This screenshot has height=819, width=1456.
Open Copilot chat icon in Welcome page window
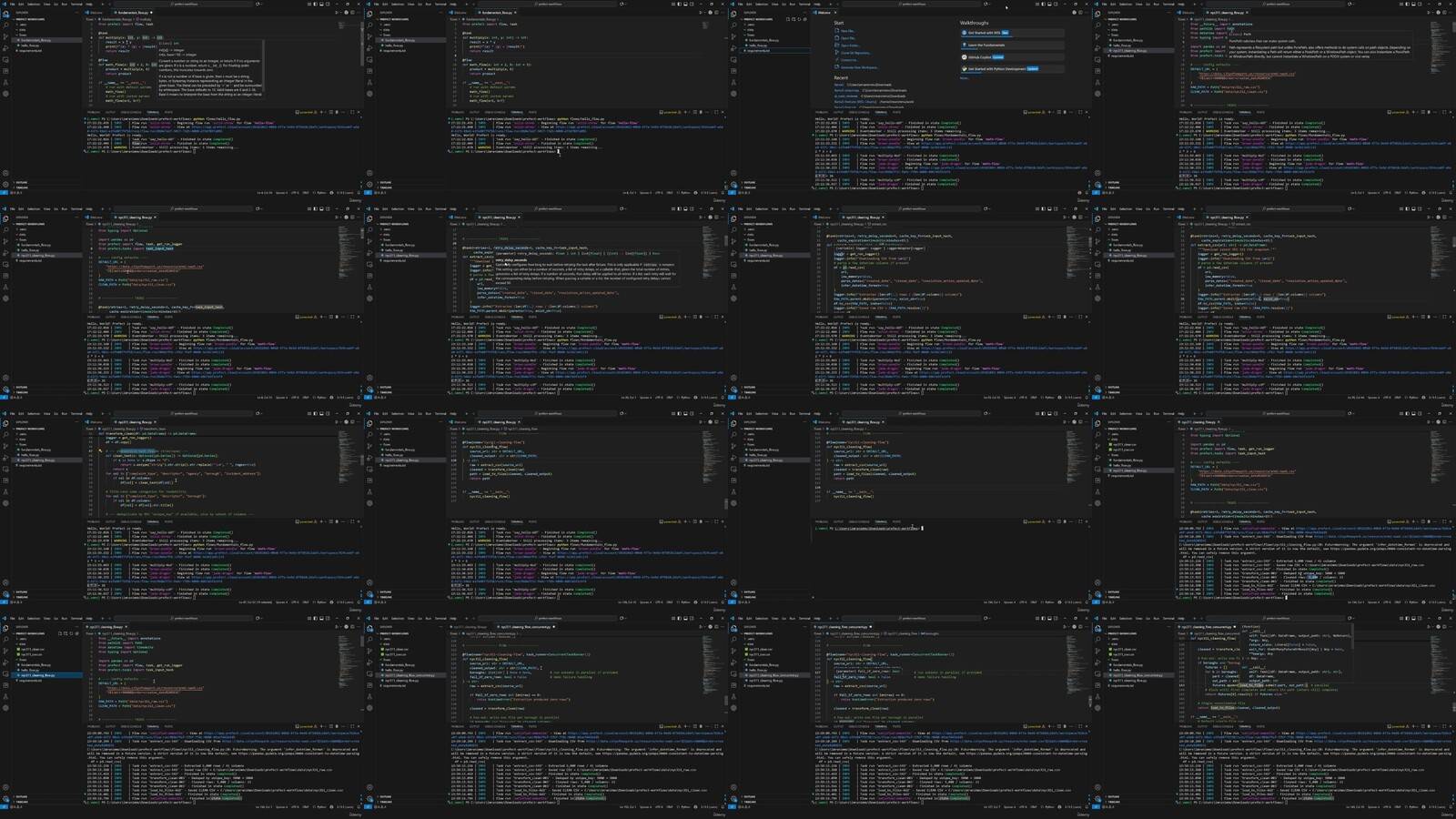point(986,4)
